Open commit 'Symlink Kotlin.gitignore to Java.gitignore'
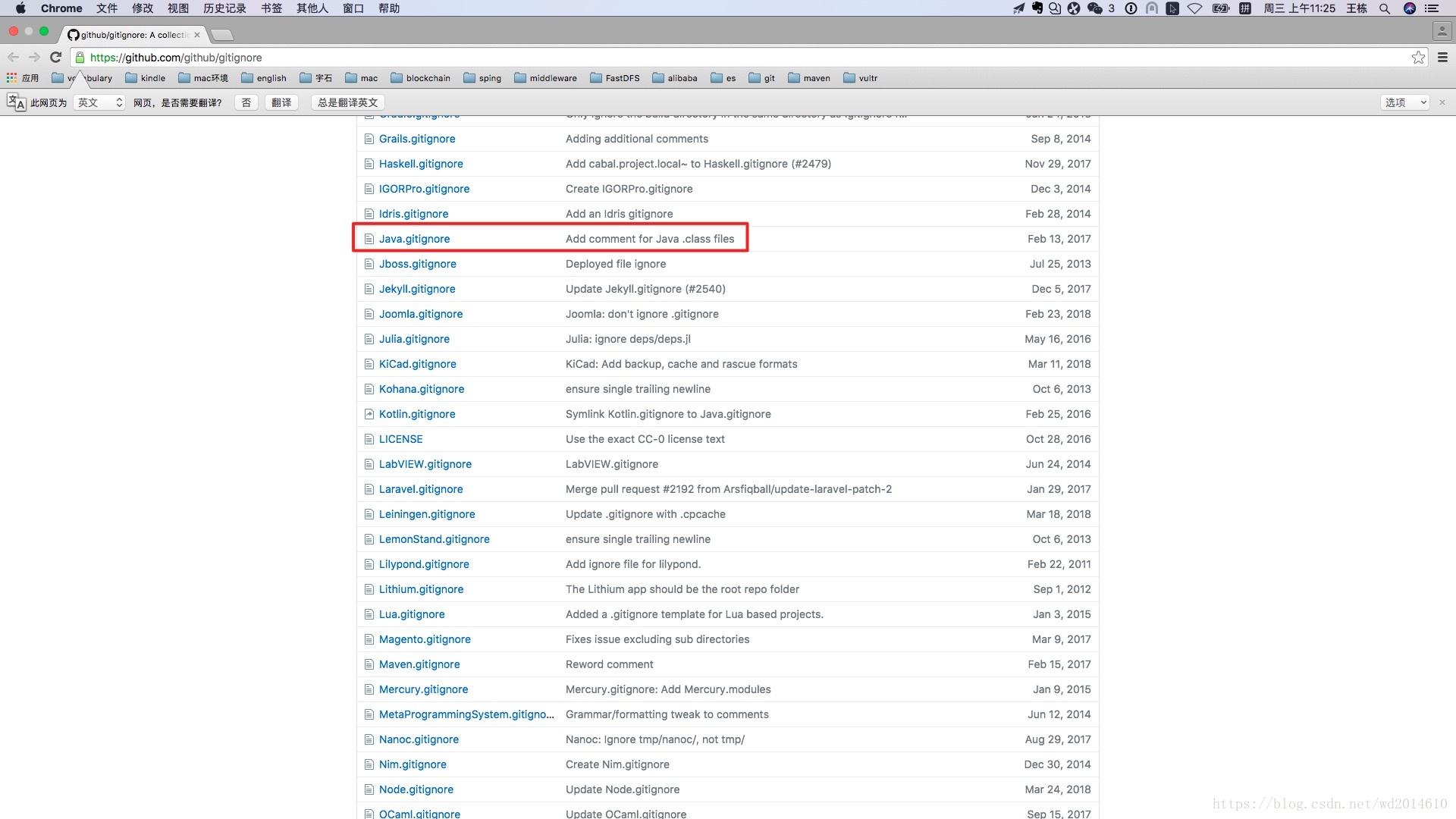Image resolution: width=1456 pixels, height=819 pixels. pyautogui.click(x=668, y=414)
